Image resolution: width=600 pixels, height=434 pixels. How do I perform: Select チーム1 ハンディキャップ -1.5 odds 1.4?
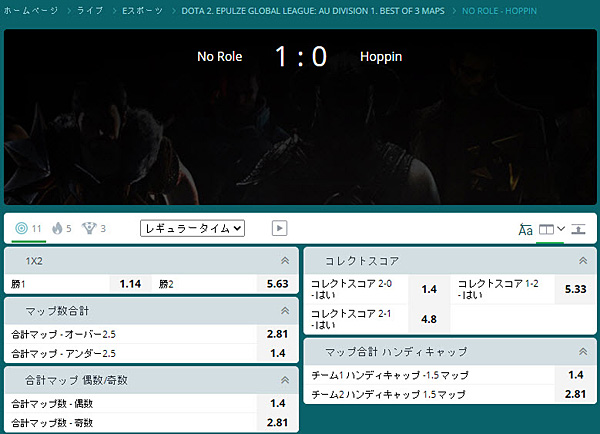(576, 375)
